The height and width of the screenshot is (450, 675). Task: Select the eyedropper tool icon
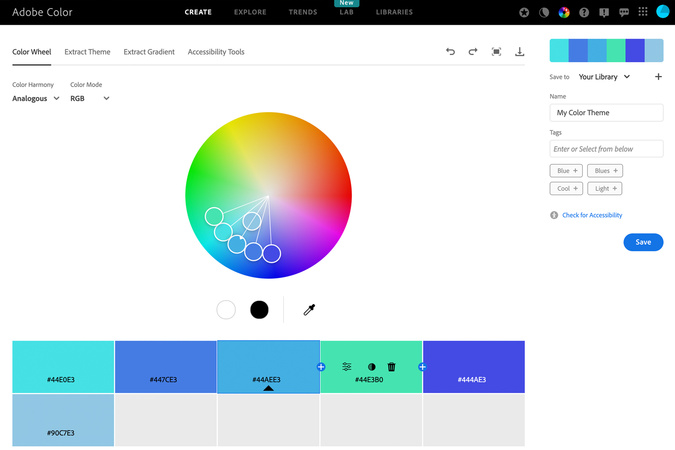tap(309, 310)
